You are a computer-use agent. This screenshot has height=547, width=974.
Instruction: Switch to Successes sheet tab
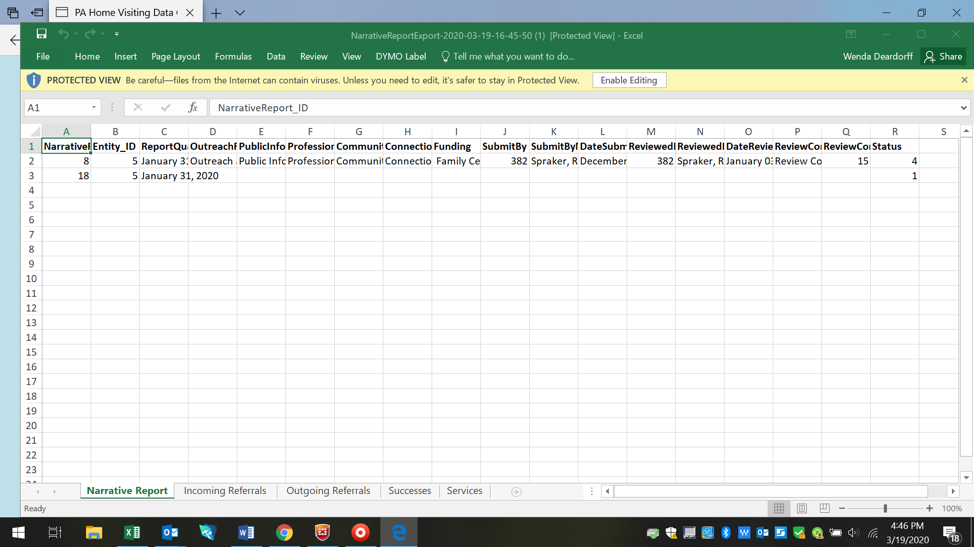(x=409, y=490)
